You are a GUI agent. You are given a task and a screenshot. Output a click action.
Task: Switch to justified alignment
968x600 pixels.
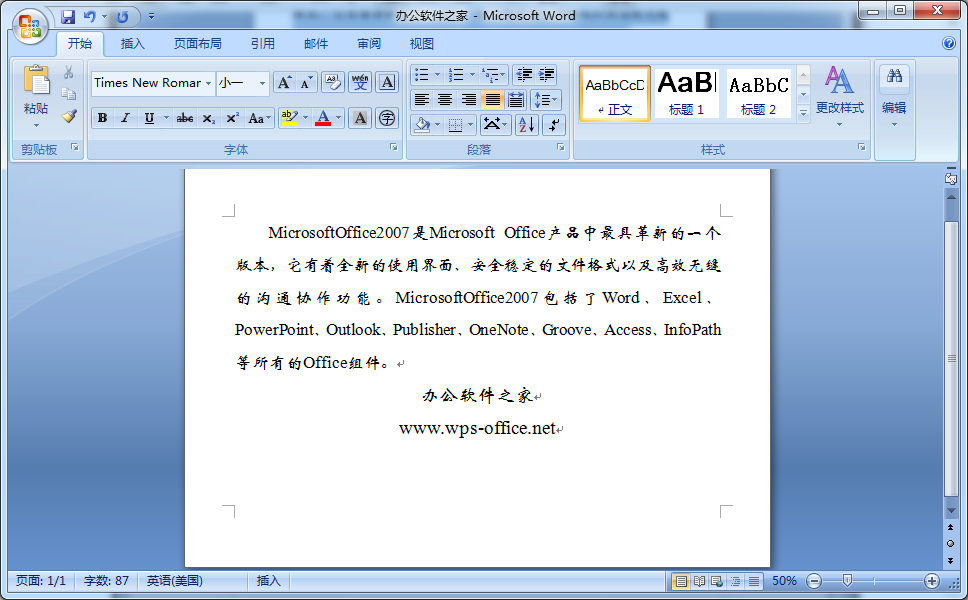[x=493, y=100]
